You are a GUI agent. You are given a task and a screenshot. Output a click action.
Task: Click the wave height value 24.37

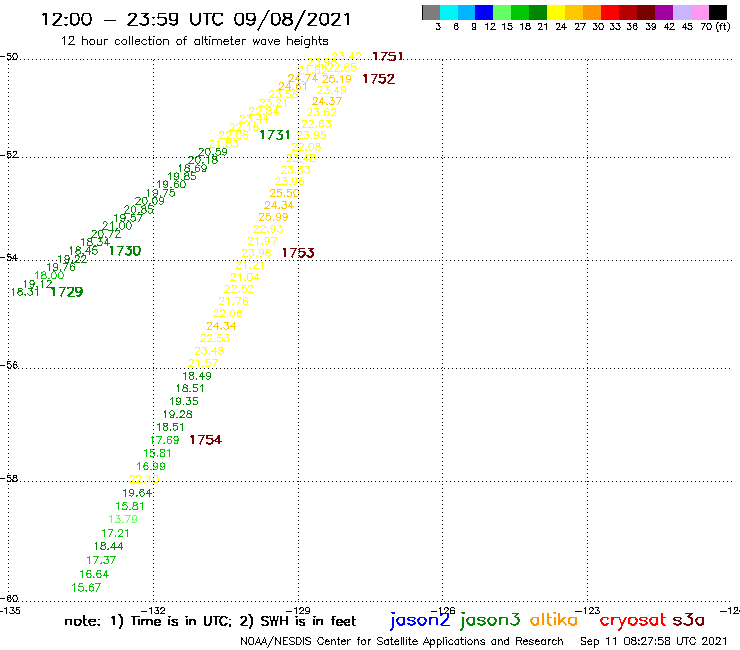pos(327,101)
